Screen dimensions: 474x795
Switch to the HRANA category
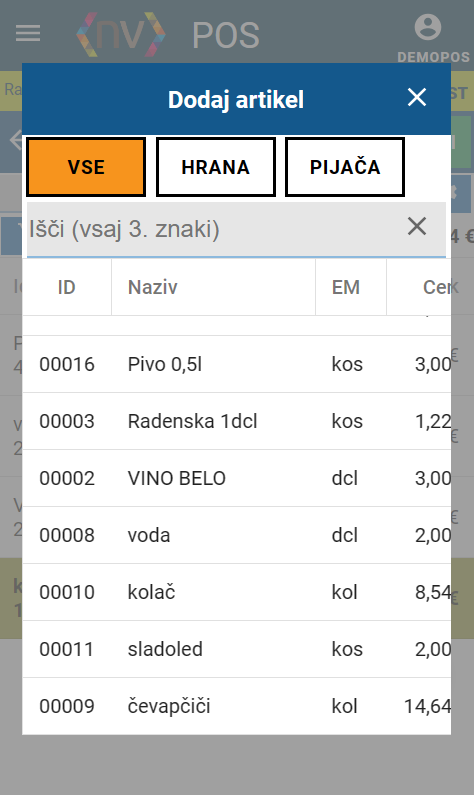pos(215,167)
